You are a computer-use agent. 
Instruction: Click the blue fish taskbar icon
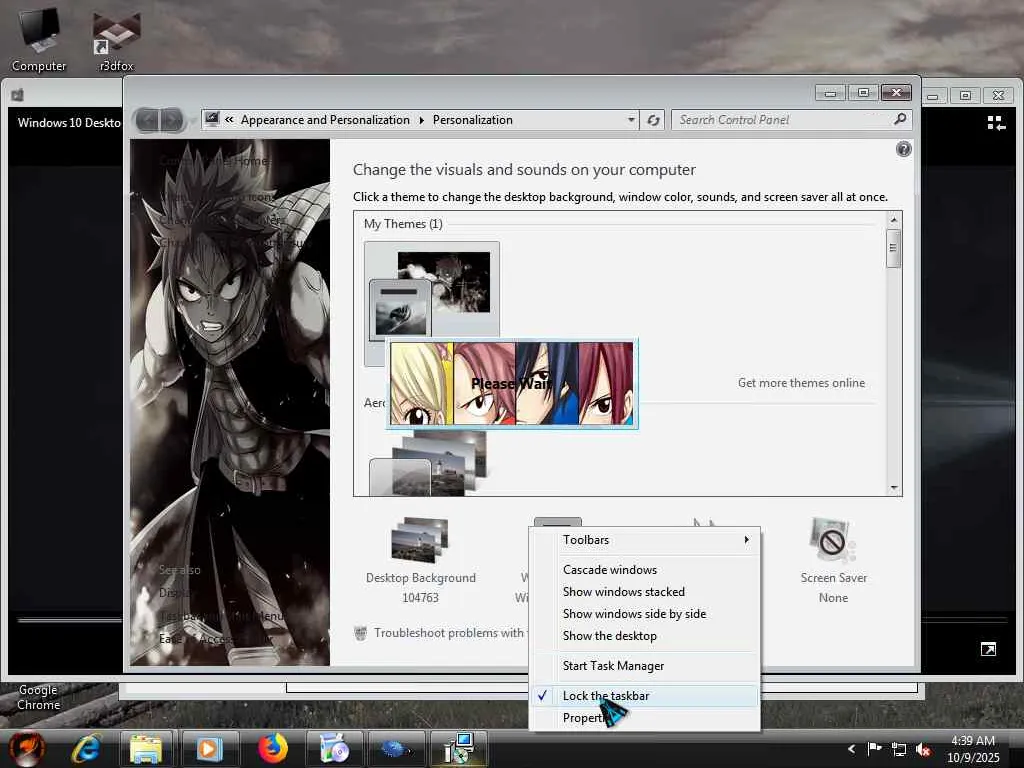(394, 748)
